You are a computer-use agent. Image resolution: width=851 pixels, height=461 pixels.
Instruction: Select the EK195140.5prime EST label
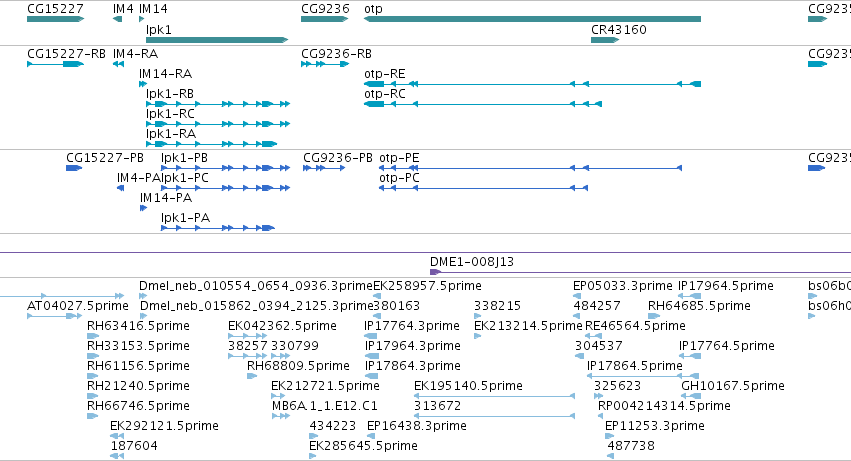(x=468, y=387)
